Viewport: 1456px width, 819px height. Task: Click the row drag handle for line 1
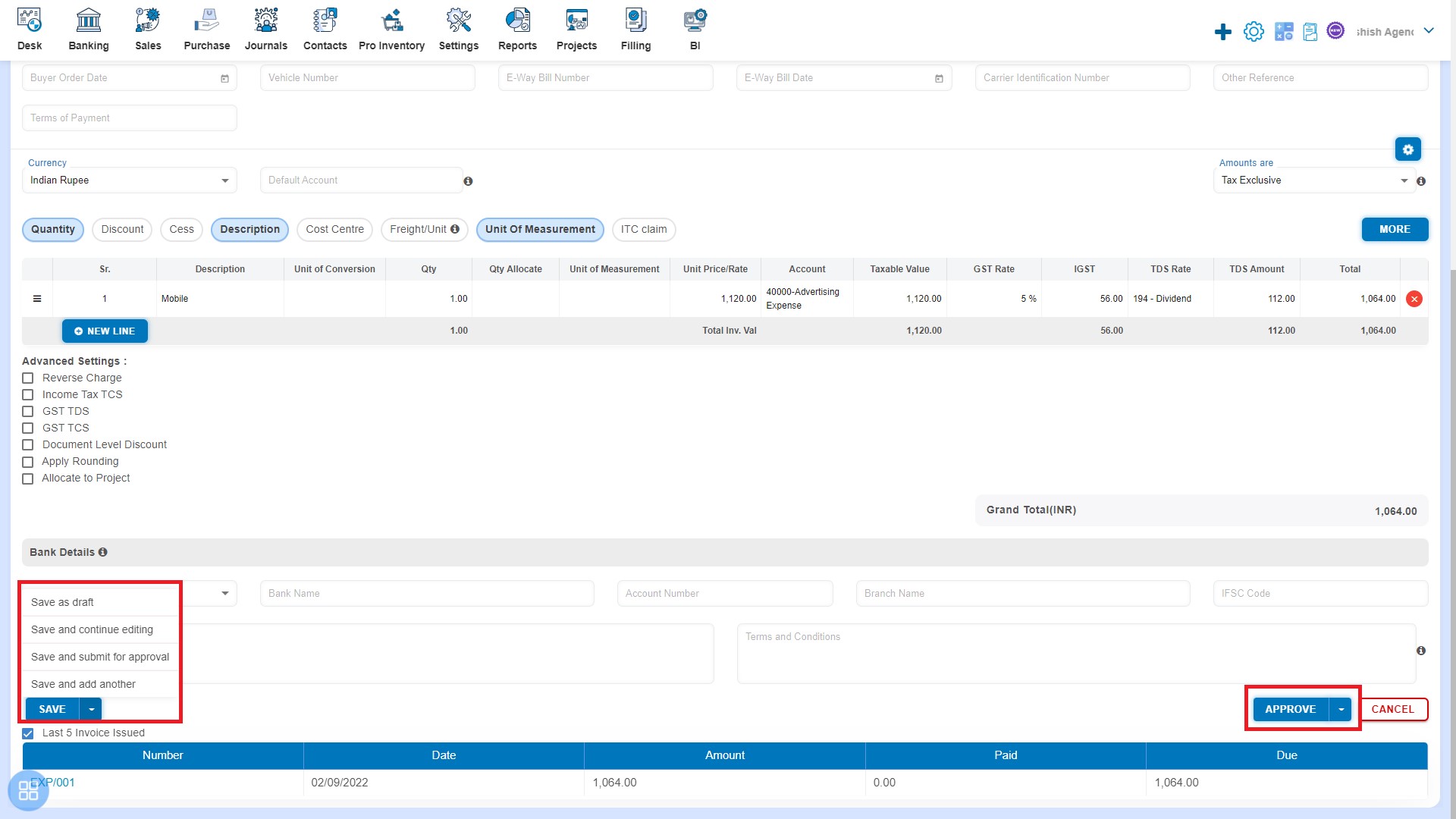click(37, 299)
